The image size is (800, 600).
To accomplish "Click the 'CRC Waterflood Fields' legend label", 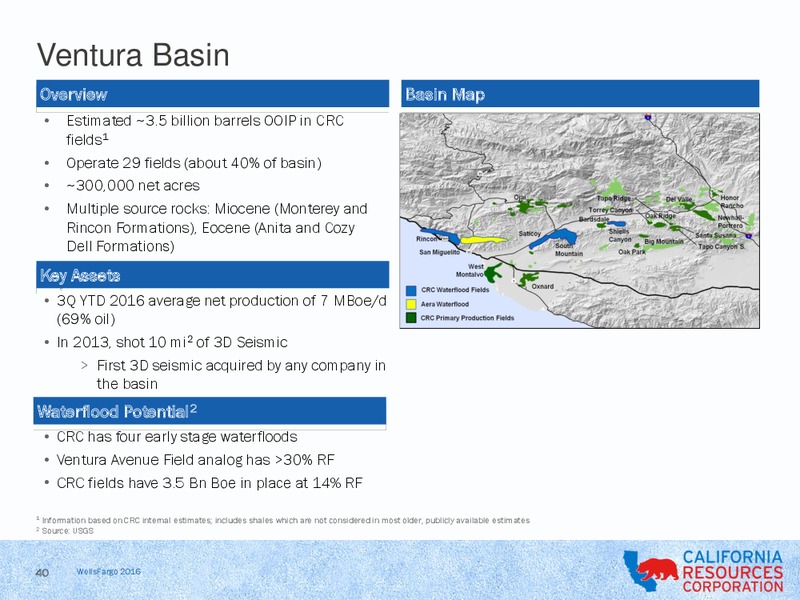I will pyautogui.click(x=455, y=290).
